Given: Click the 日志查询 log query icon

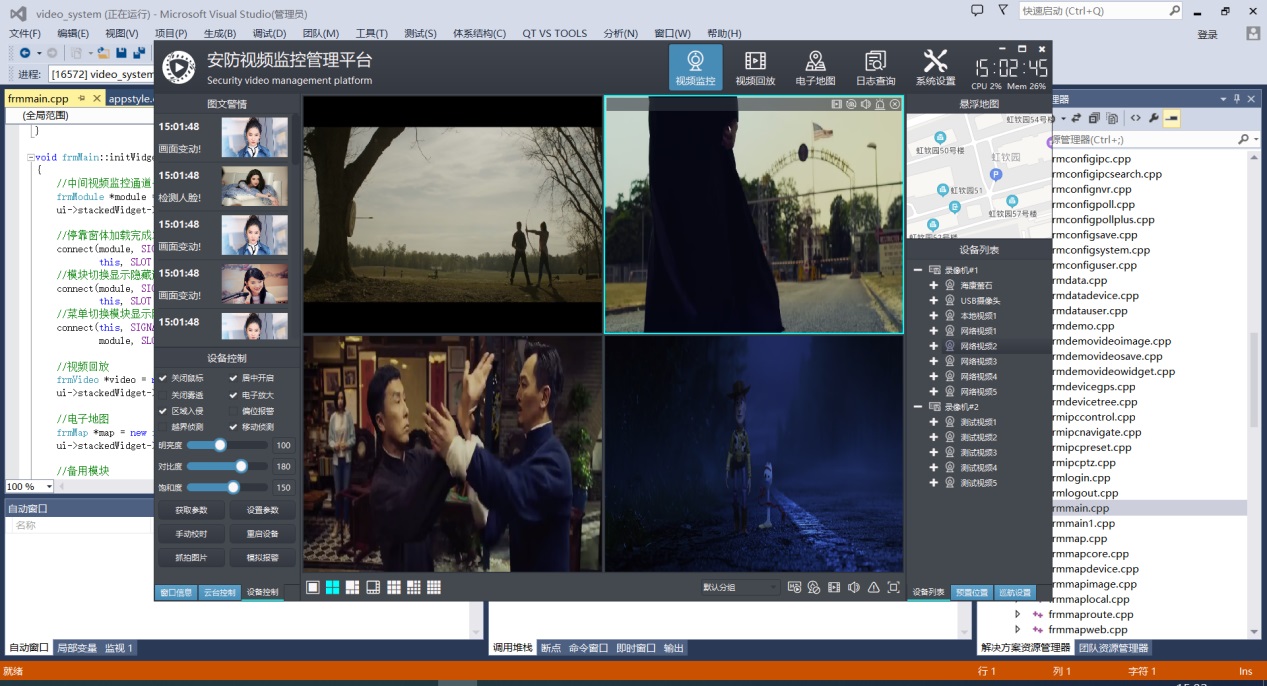Looking at the screenshot, I should click(875, 67).
